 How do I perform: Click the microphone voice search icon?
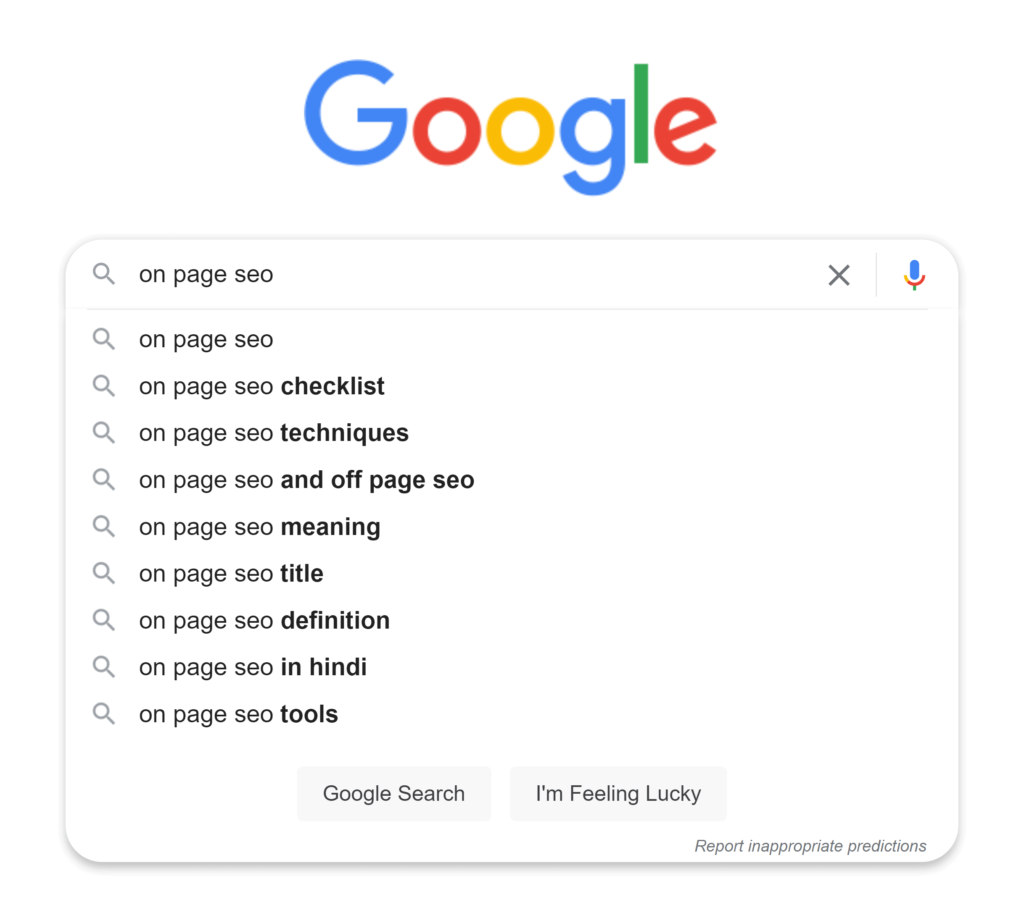tap(914, 274)
